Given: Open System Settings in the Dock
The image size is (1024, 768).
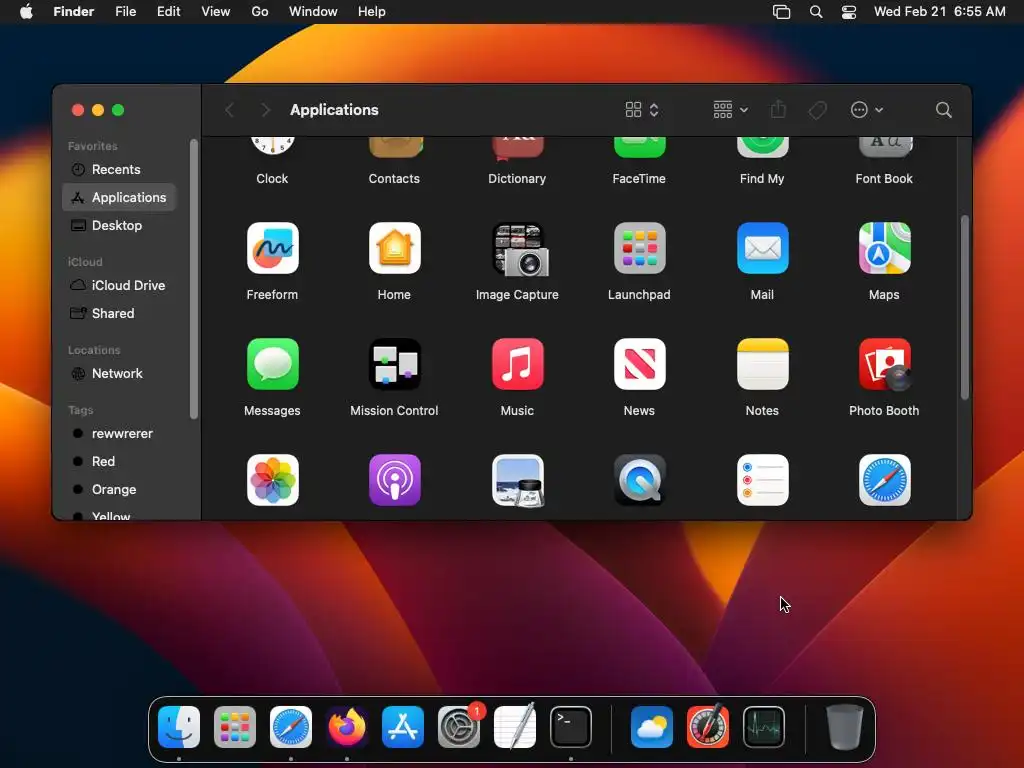Looking at the screenshot, I should 458,726.
